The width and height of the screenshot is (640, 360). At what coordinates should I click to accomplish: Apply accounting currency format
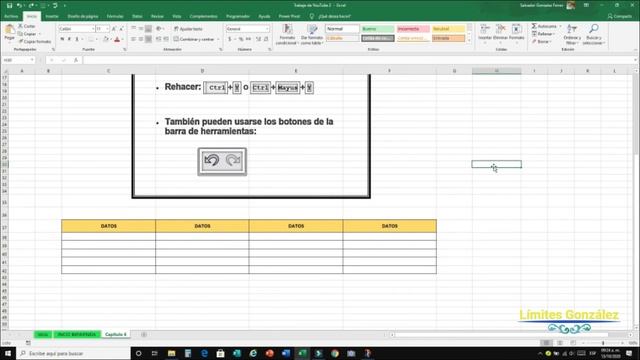coord(230,39)
